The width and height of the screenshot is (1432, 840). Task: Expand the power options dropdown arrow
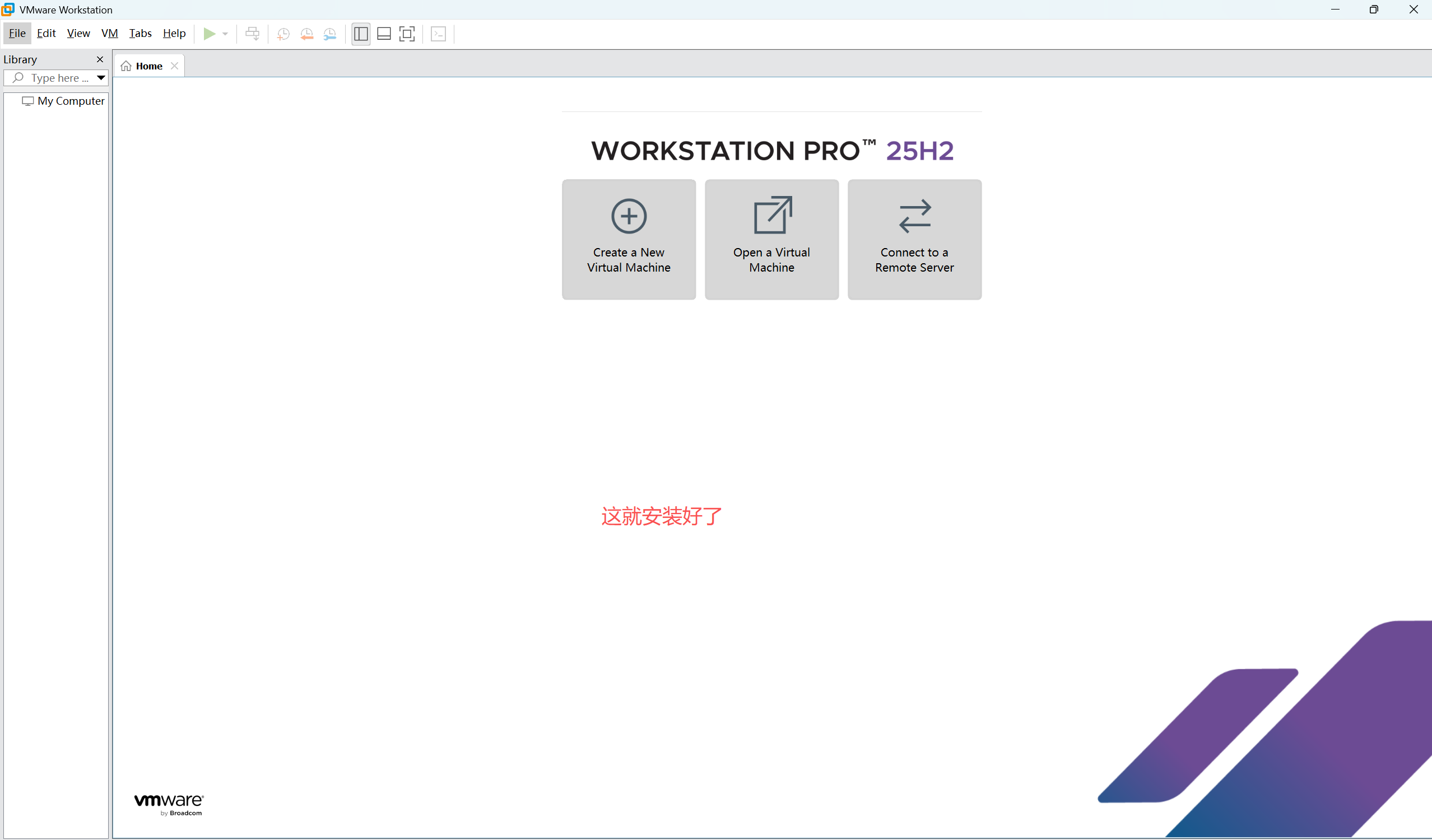point(225,34)
